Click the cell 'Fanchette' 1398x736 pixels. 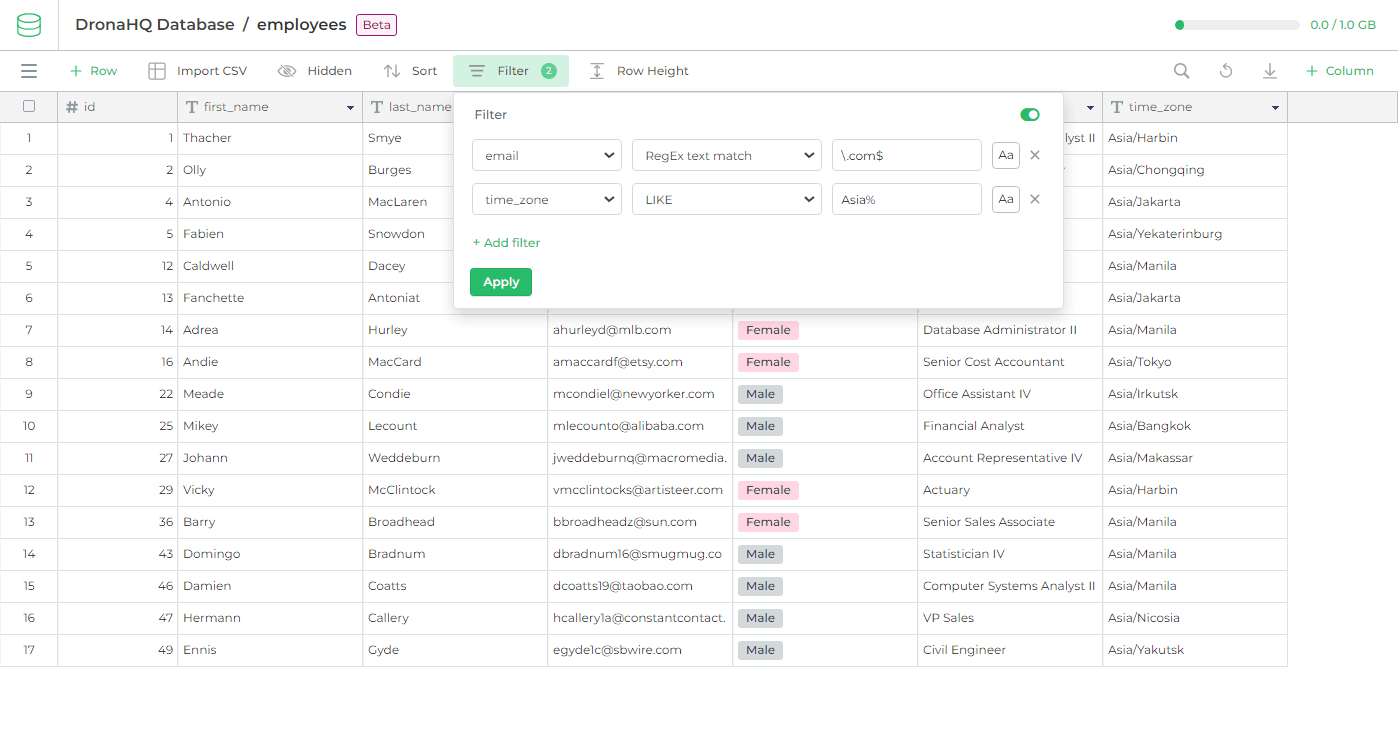[x=270, y=298]
